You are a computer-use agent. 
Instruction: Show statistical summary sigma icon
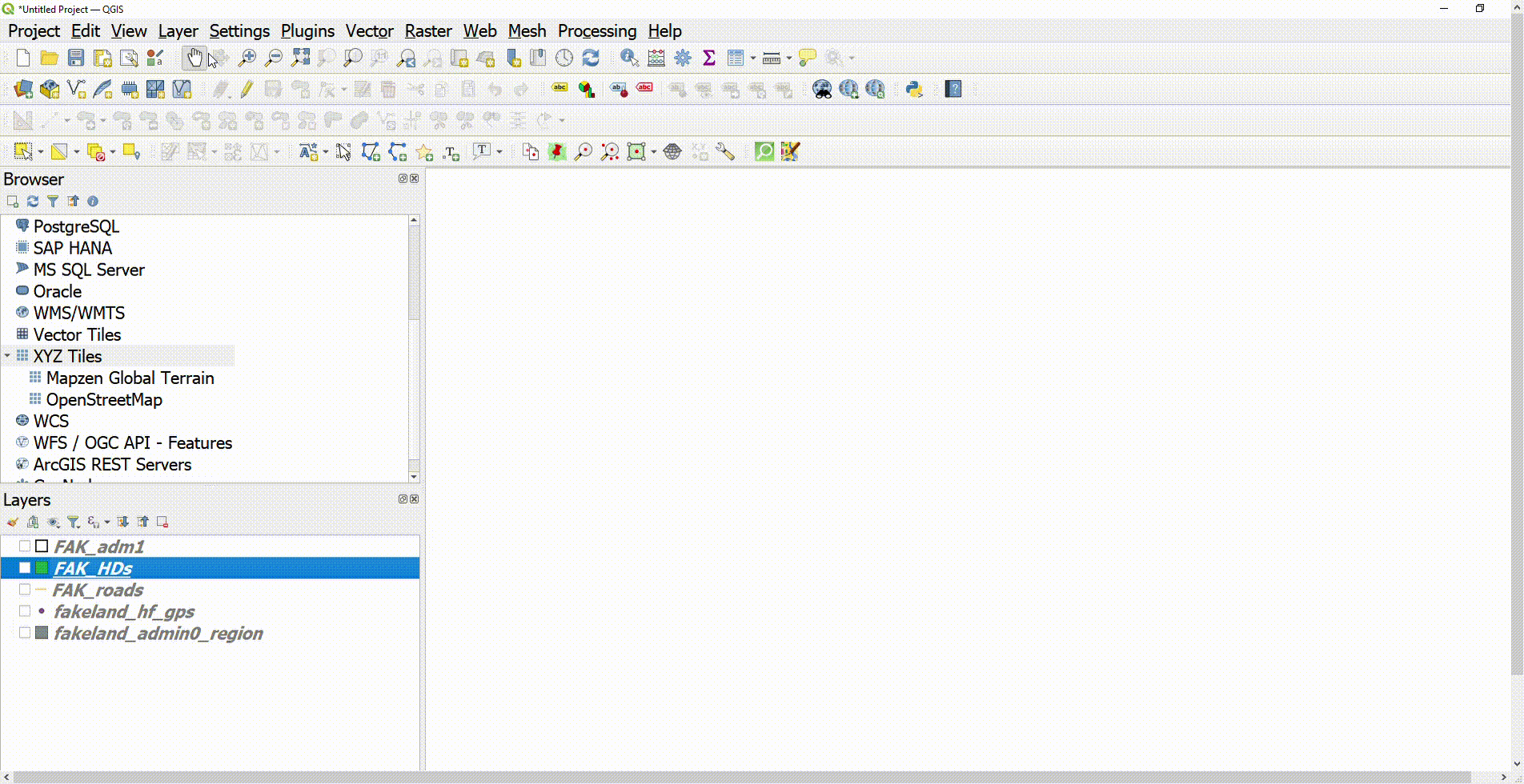click(709, 58)
